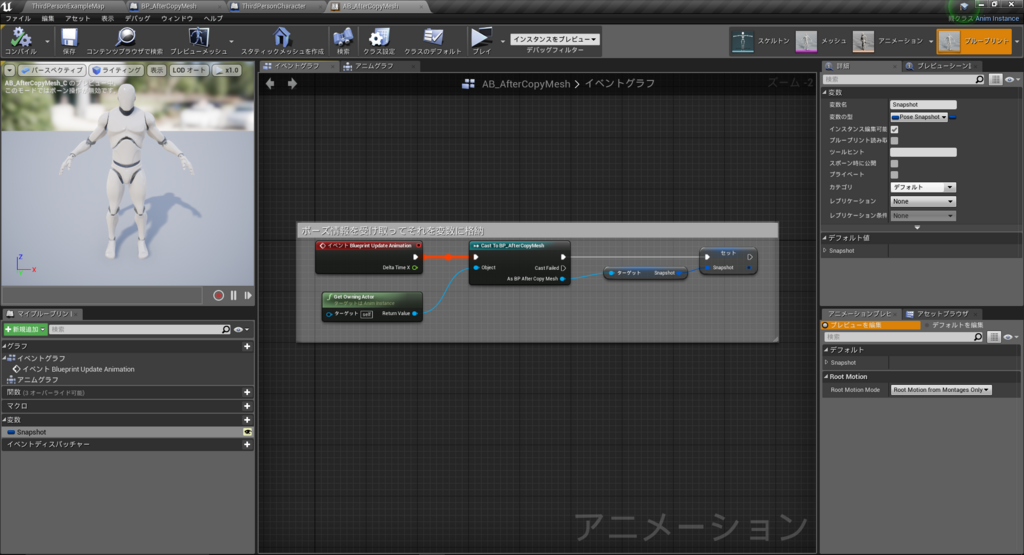1024x555 pixels.
Task: Open the Search toolbar icon
Action: tap(343, 38)
